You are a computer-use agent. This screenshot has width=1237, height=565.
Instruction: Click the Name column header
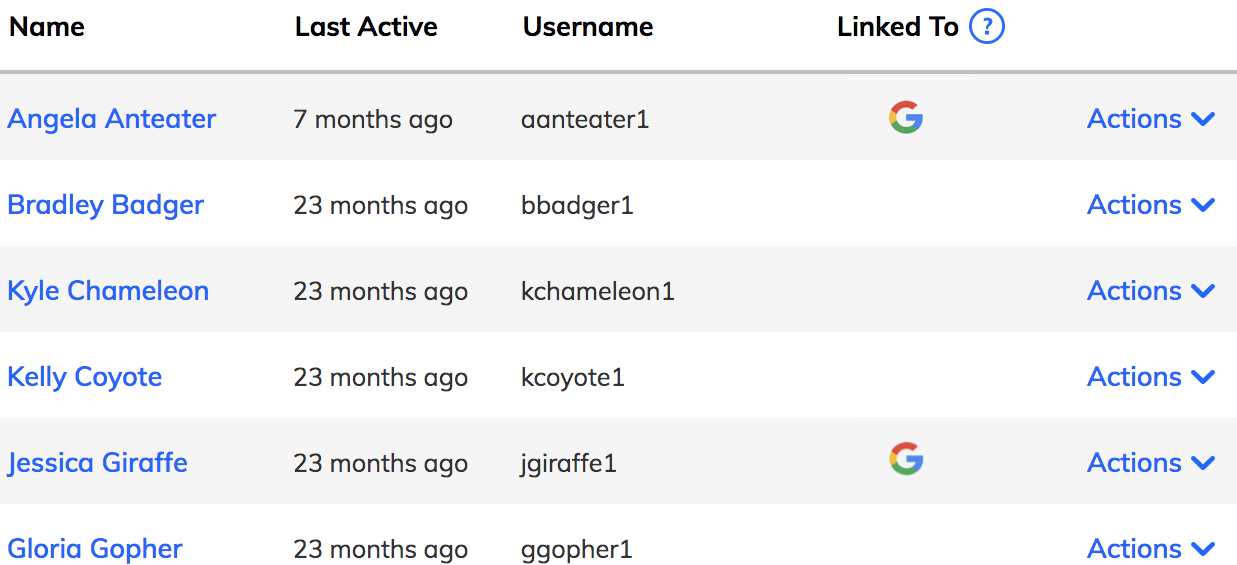47,27
